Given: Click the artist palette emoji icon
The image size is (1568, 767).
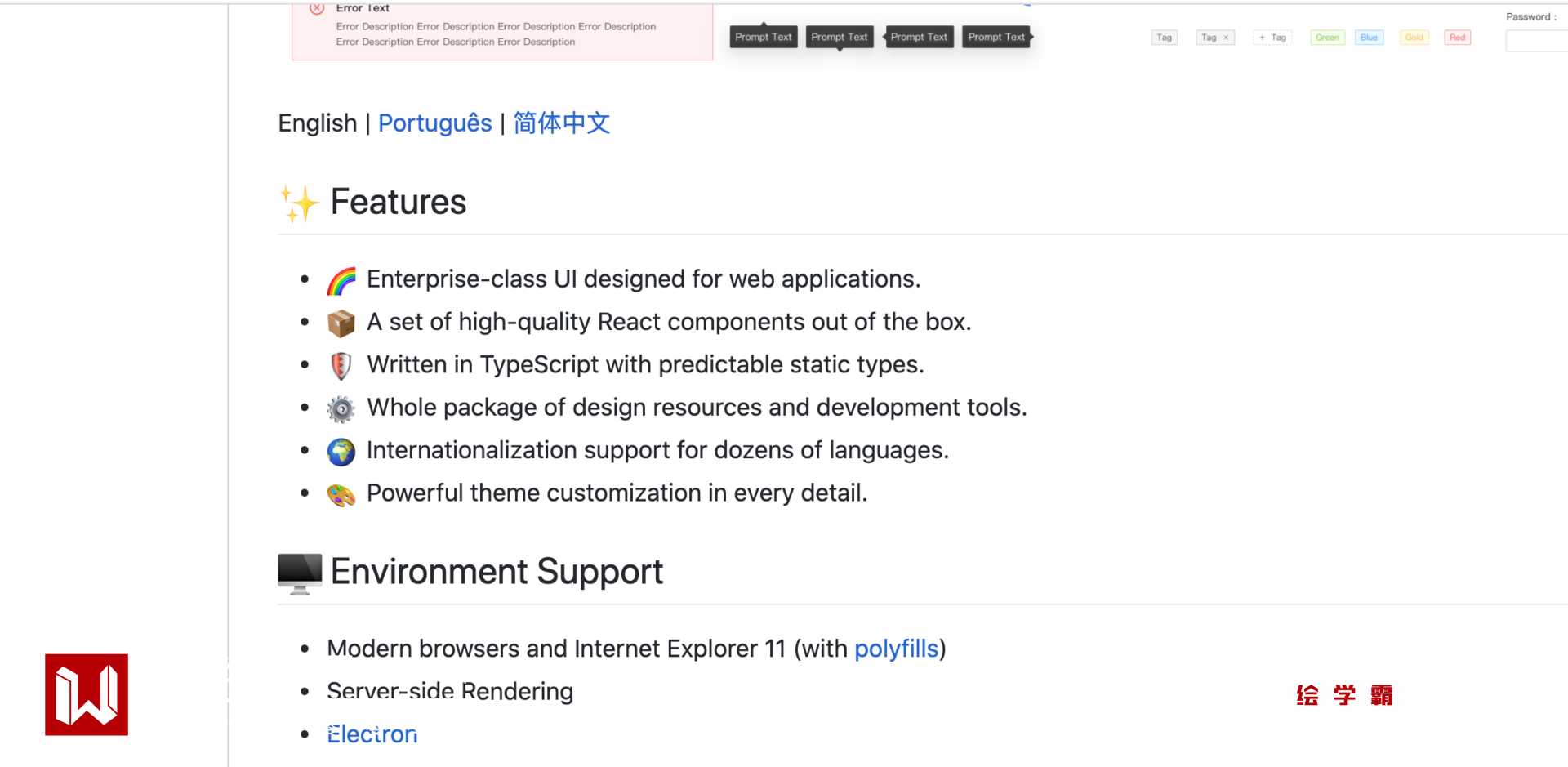Looking at the screenshot, I should 341,494.
